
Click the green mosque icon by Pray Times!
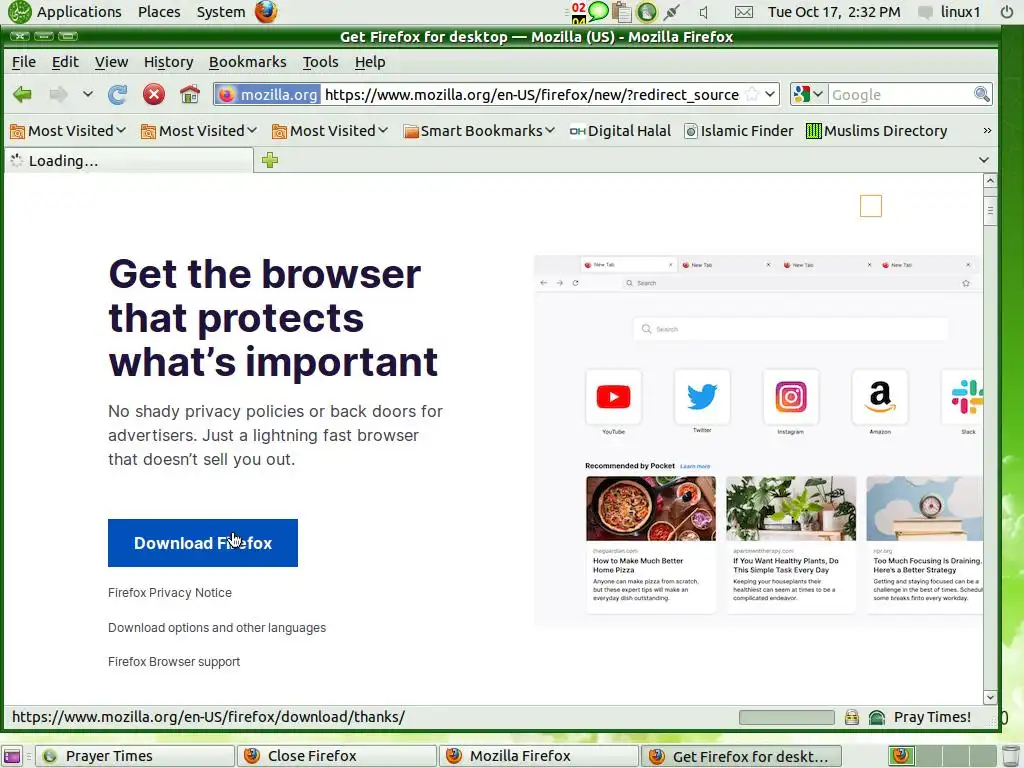pyautogui.click(x=876, y=718)
